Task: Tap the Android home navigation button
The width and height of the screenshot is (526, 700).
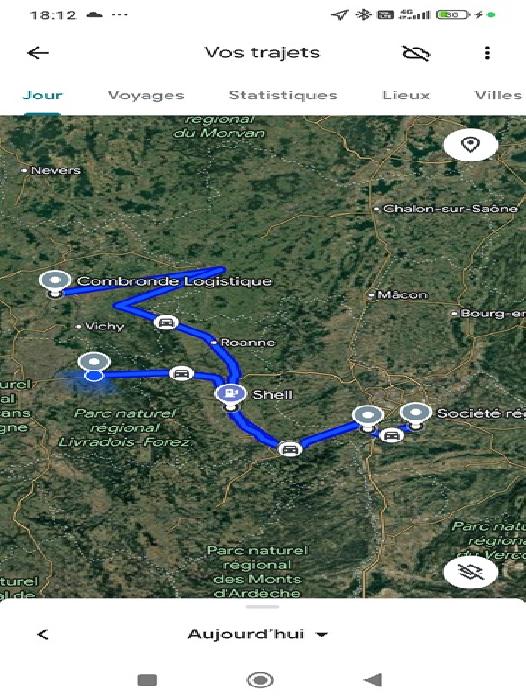Action: [x=260, y=680]
